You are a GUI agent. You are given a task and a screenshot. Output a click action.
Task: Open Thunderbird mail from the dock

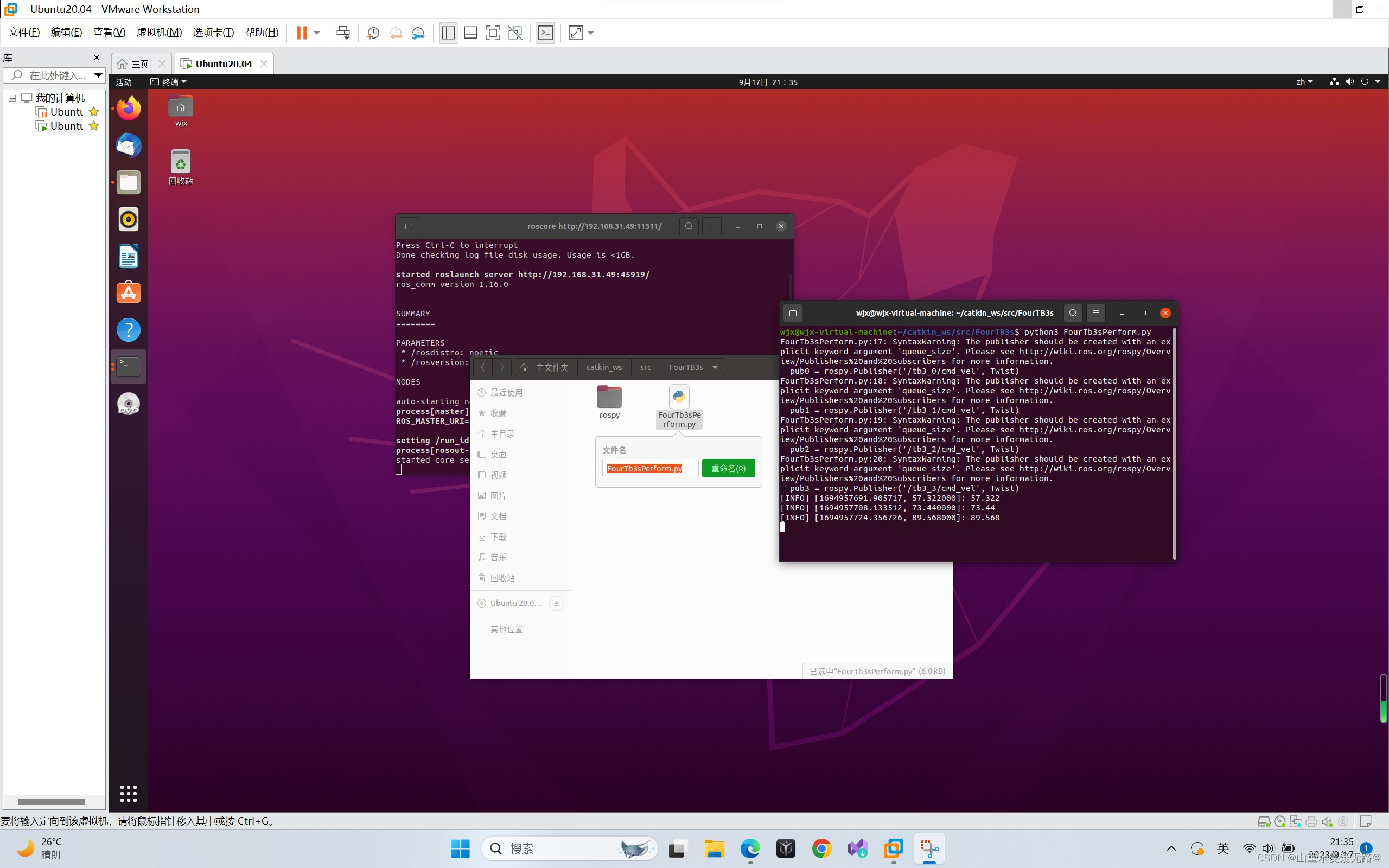[129, 145]
